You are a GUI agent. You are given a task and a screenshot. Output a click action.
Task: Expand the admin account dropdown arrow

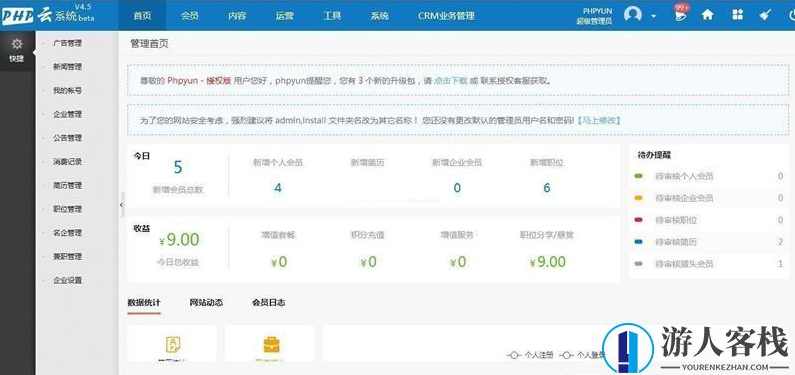click(654, 16)
